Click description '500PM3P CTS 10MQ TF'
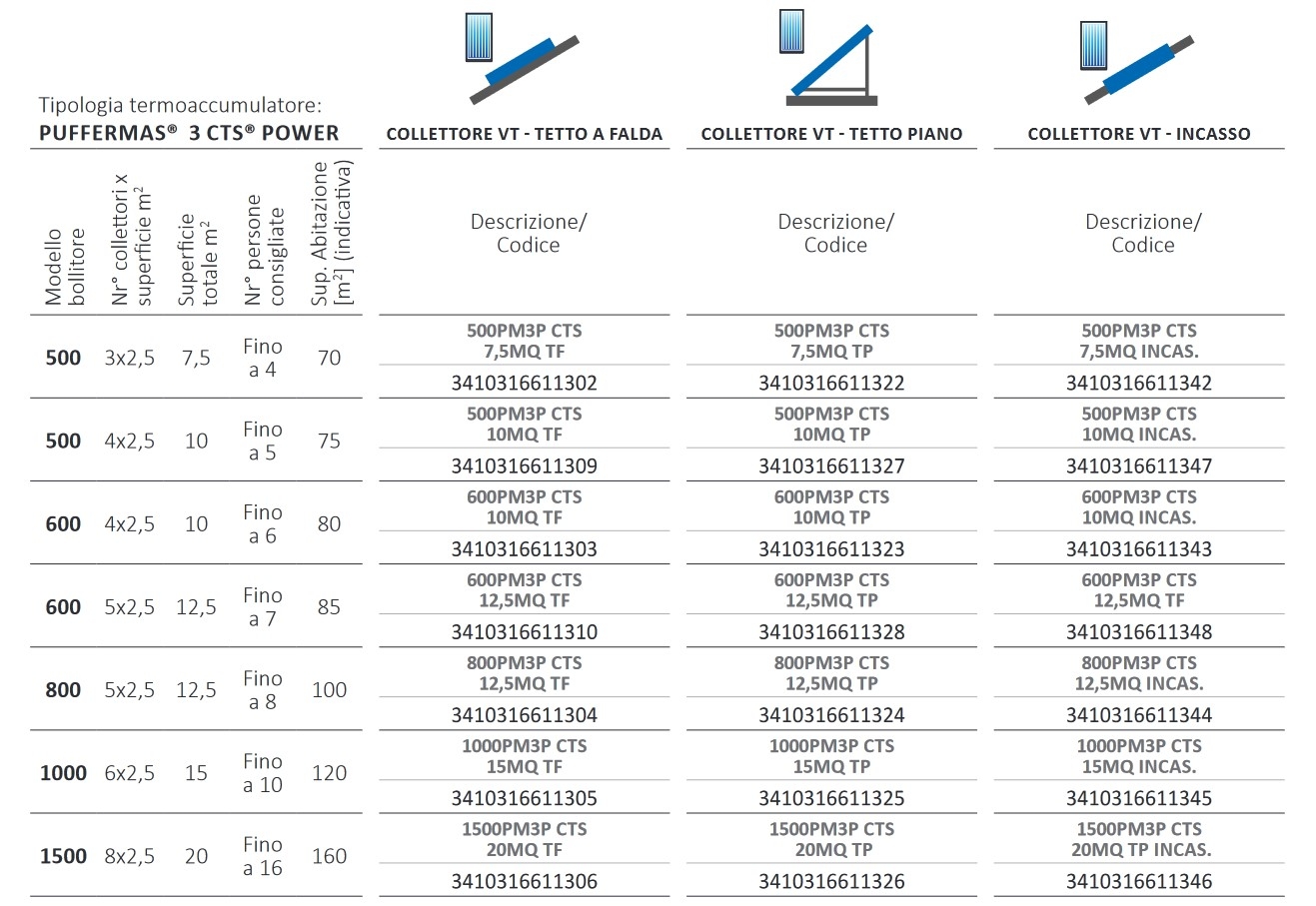The width and height of the screenshot is (1316, 906). click(x=525, y=424)
